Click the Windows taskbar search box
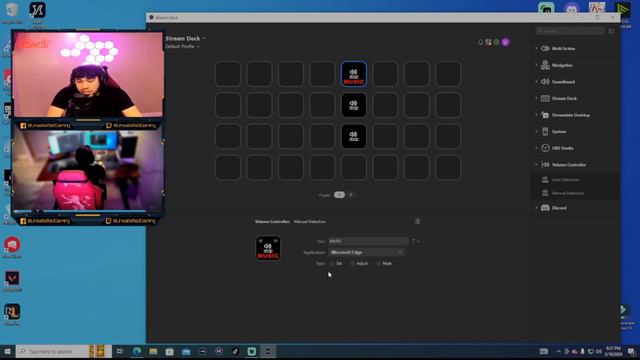 click(63, 351)
